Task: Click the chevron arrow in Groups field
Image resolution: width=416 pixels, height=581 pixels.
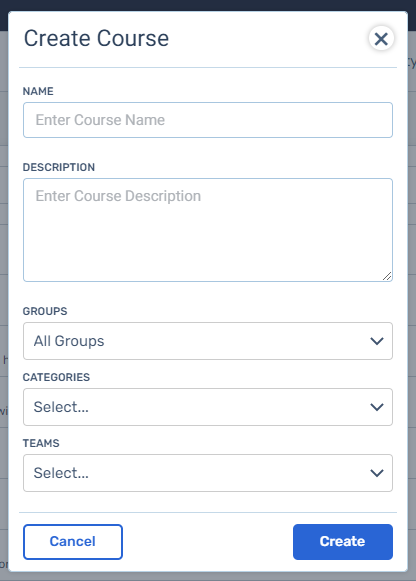Action: pyautogui.click(x=377, y=341)
